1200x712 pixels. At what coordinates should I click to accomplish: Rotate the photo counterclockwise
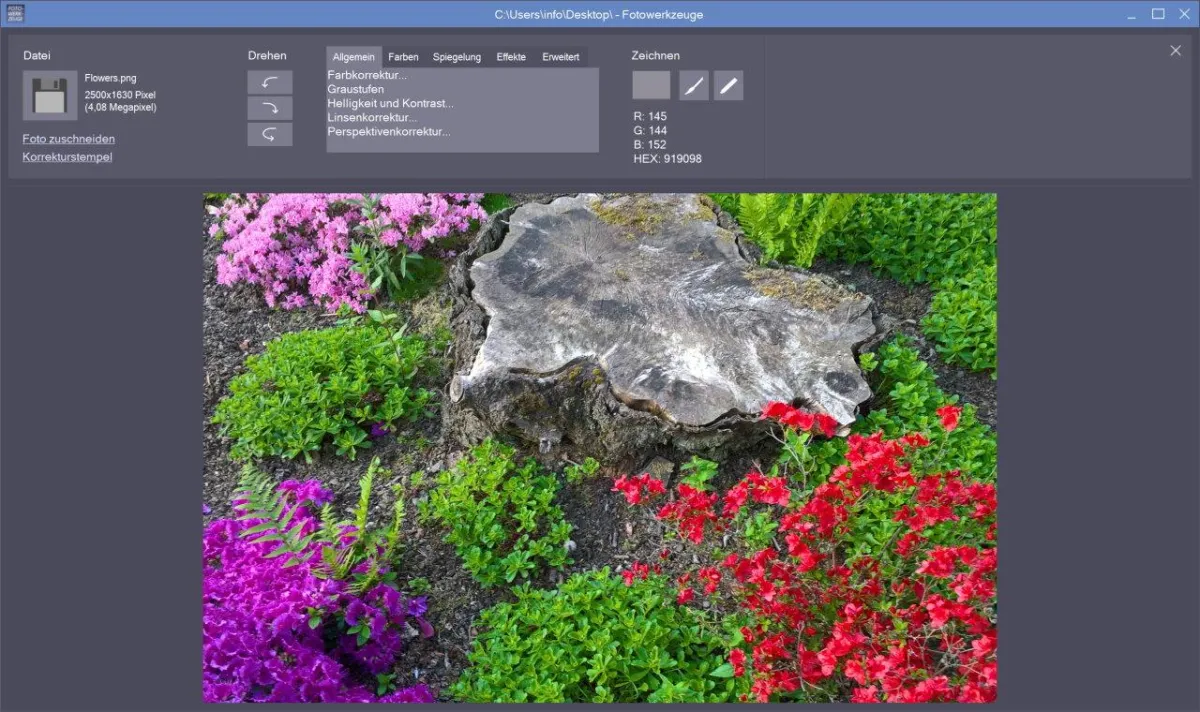pos(270,82)
